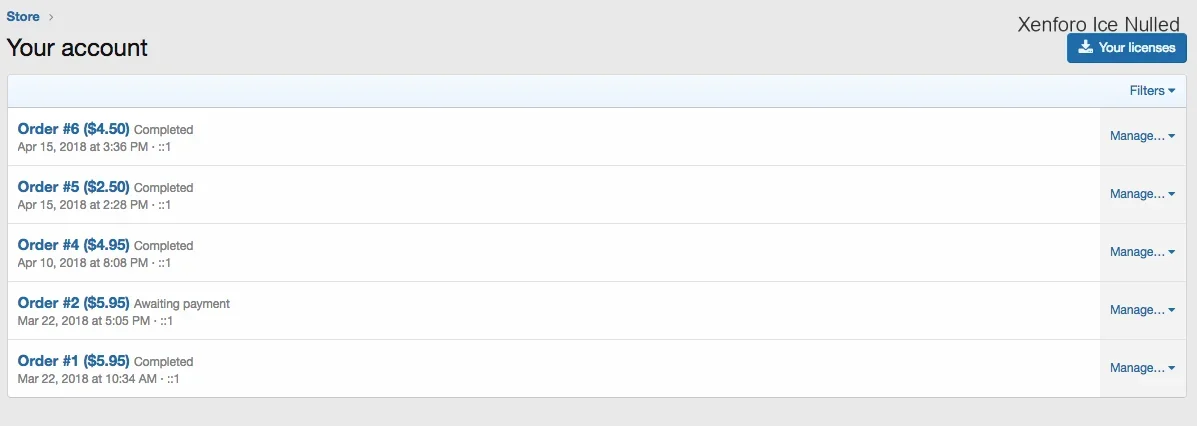
Task: Click the Apr 15, 2018 2:28 PM timestamp
Action: pos(81,205)
